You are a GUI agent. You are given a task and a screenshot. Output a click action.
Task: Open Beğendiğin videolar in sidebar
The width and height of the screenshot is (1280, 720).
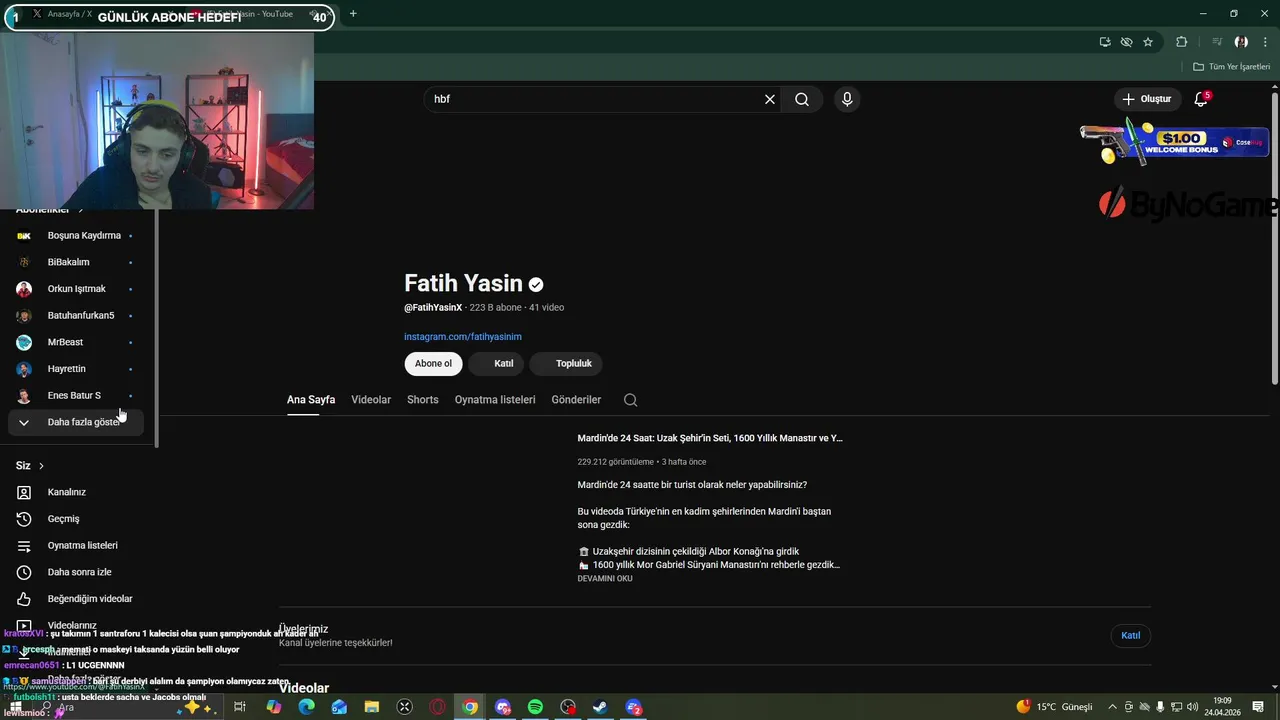(78, 599)
